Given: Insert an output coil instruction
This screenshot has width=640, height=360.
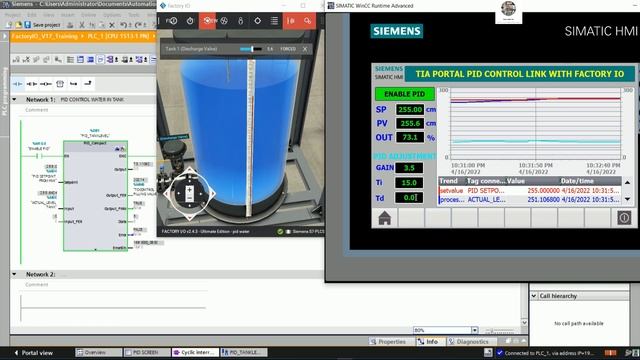Looking at the screenshot, I should click(46, 84).
